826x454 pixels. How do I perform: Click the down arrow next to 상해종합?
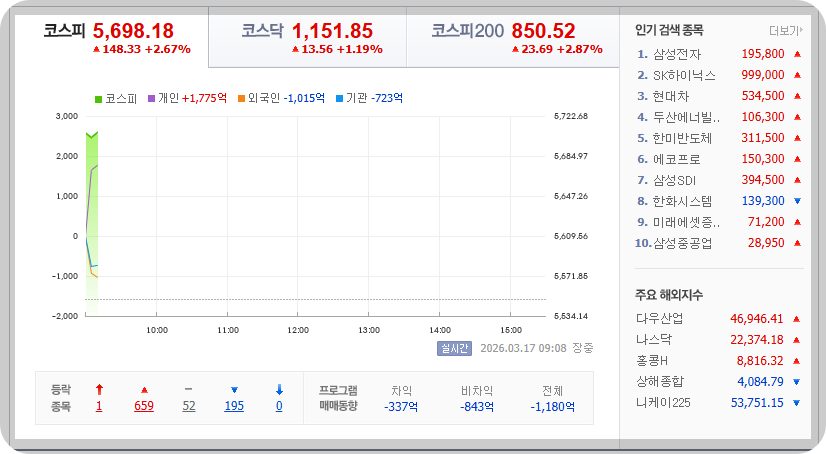796,382
